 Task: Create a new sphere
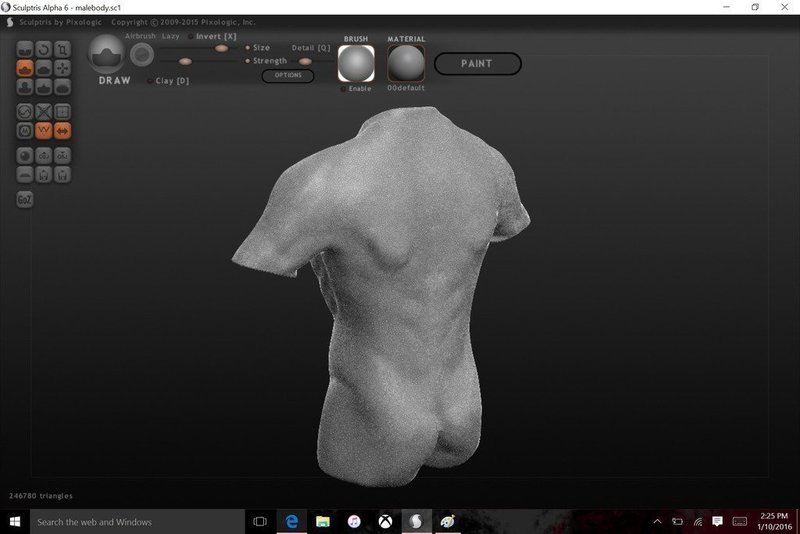(x=25, y=156)
